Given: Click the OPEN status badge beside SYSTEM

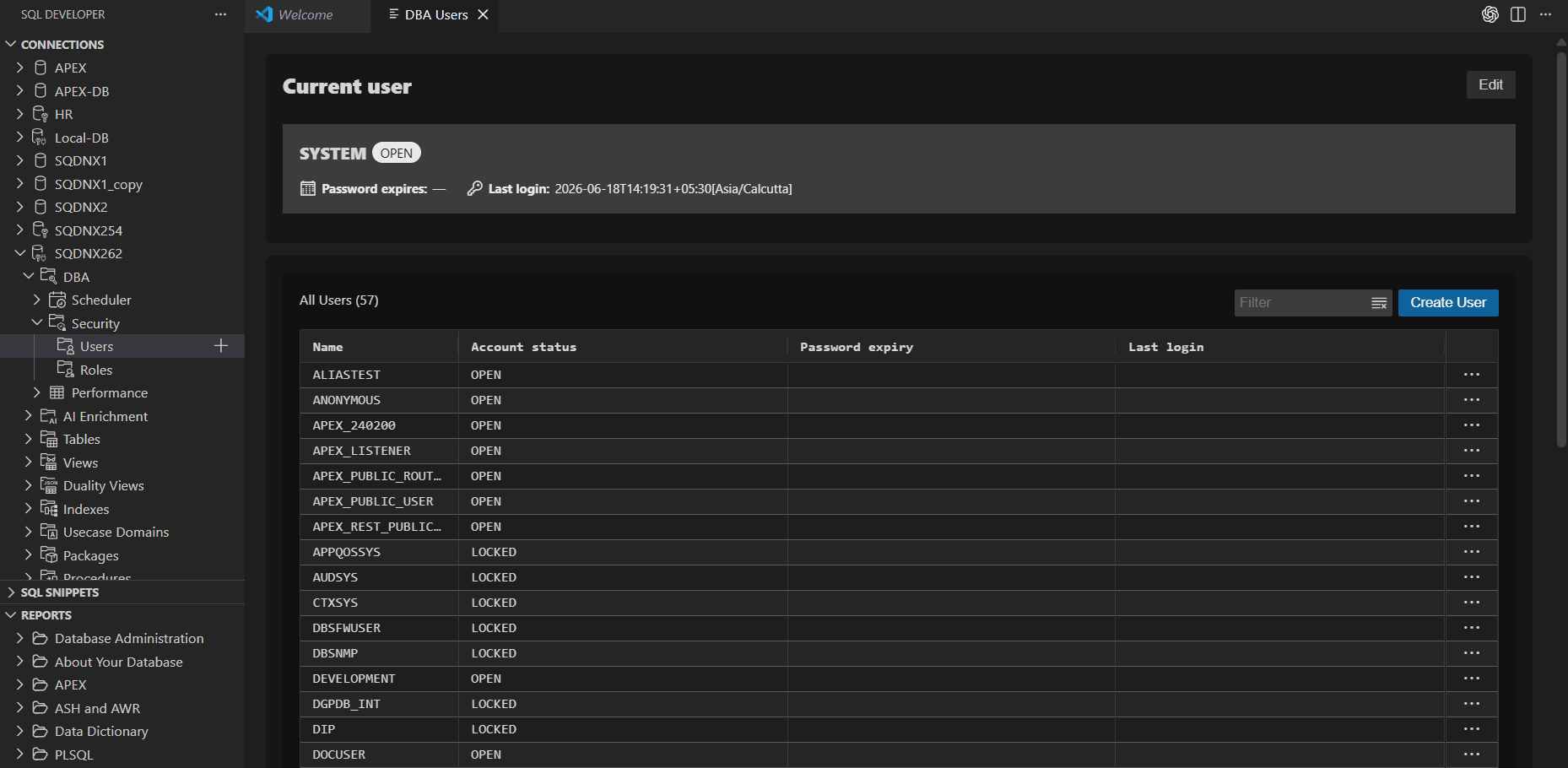Looking at the screenshot, I should (396, 153).
